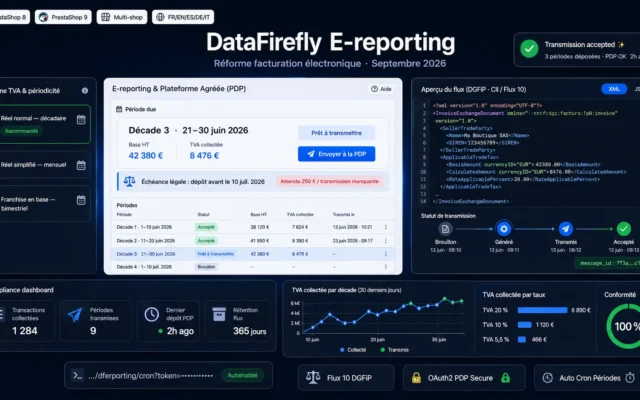Open the Aide help button
Viewport: 640px width, 400px height.
click(381, 89)
